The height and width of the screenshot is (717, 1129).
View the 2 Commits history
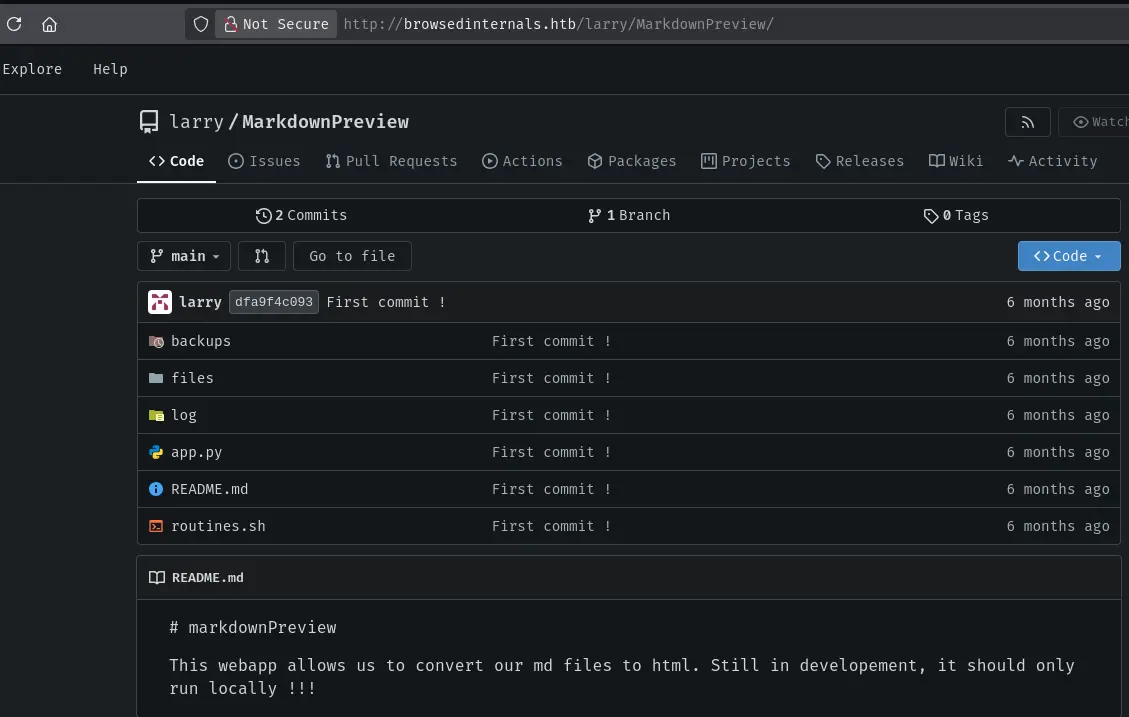(x=302, y=215)
